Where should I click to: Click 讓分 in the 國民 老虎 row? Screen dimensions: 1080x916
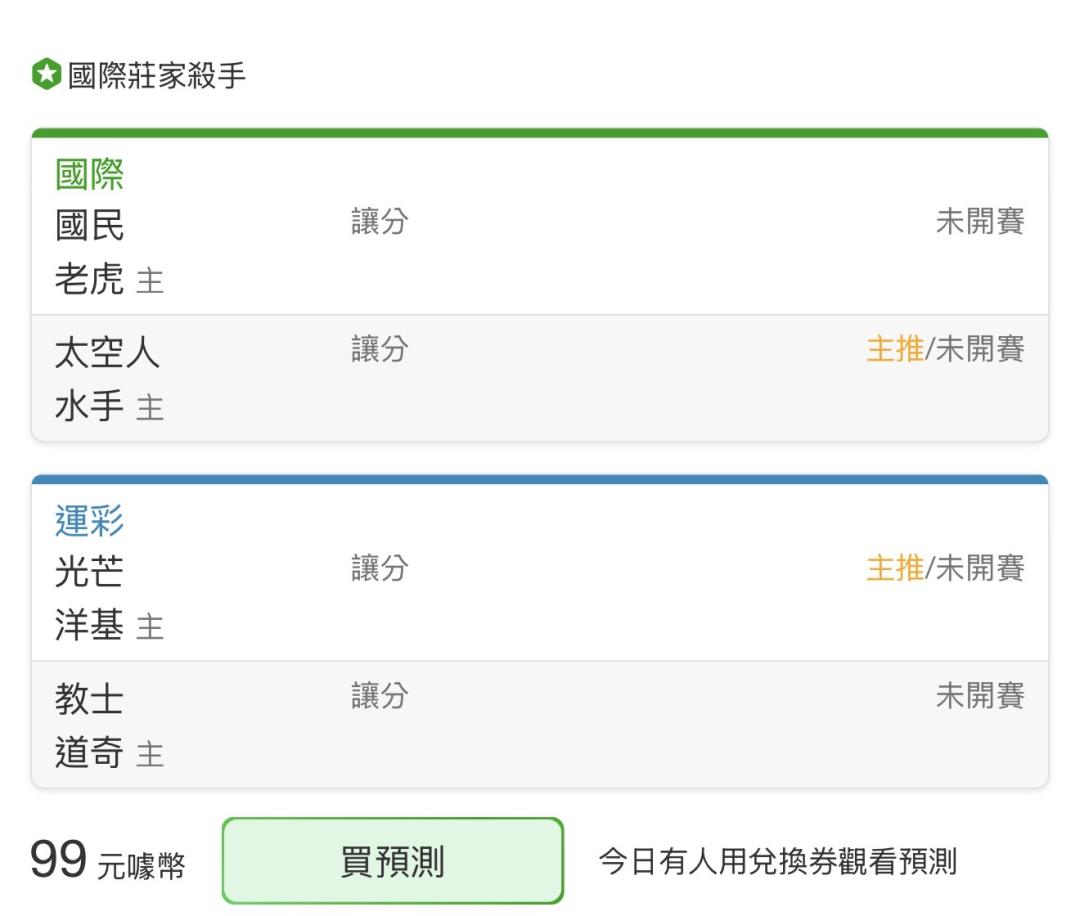pyautogui.click(x=380, y=222)
